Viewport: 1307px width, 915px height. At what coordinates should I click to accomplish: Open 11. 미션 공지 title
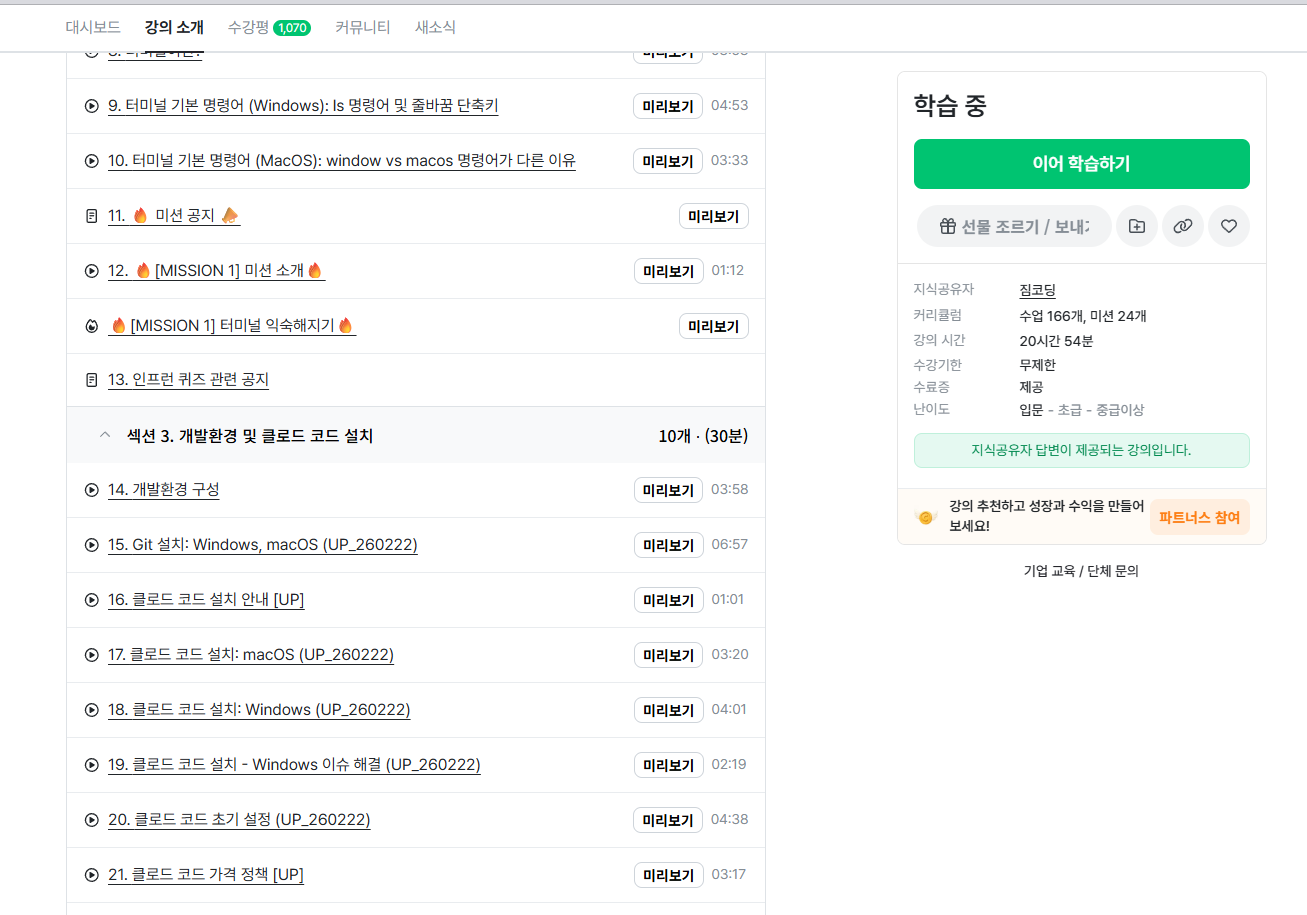click(174, 216)
